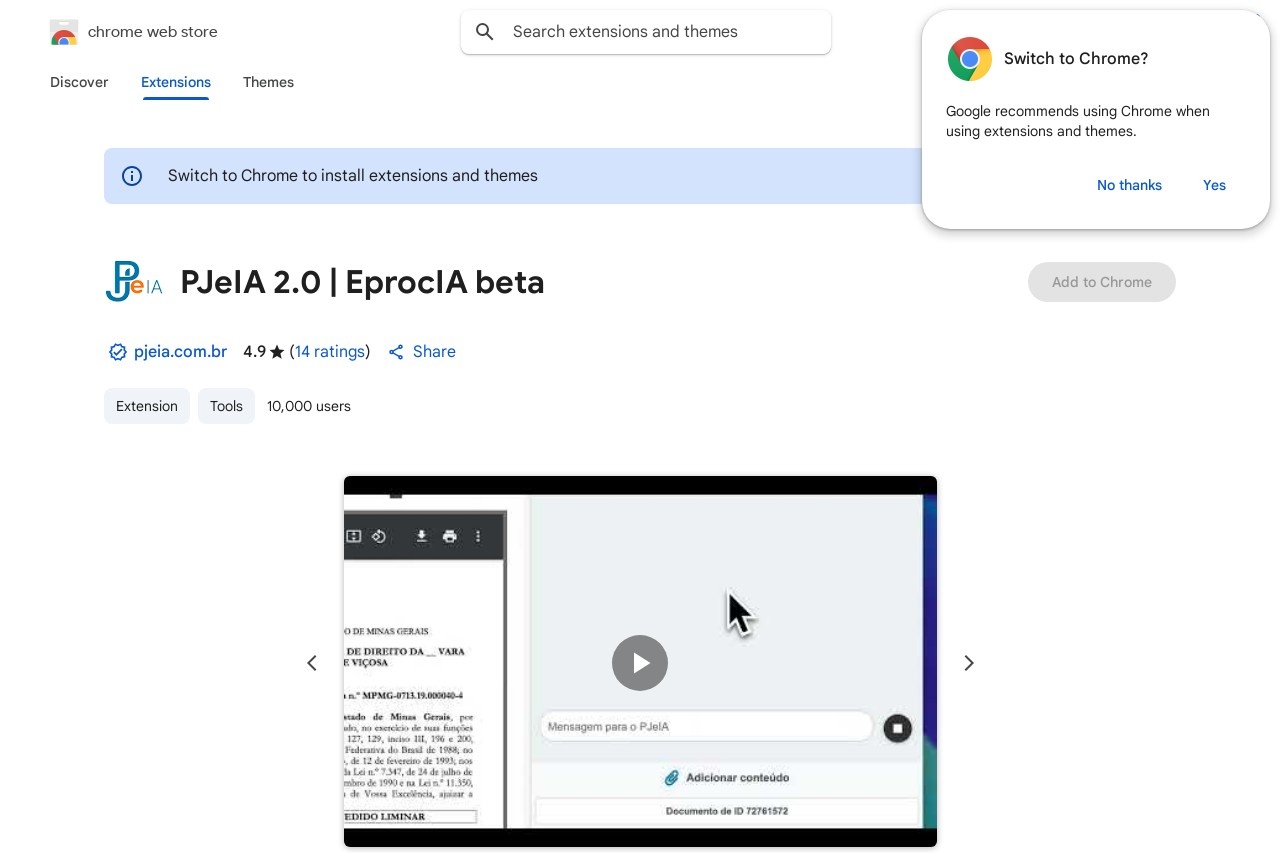Play the preview video
1280x853 pixels.
pos(640,663)
